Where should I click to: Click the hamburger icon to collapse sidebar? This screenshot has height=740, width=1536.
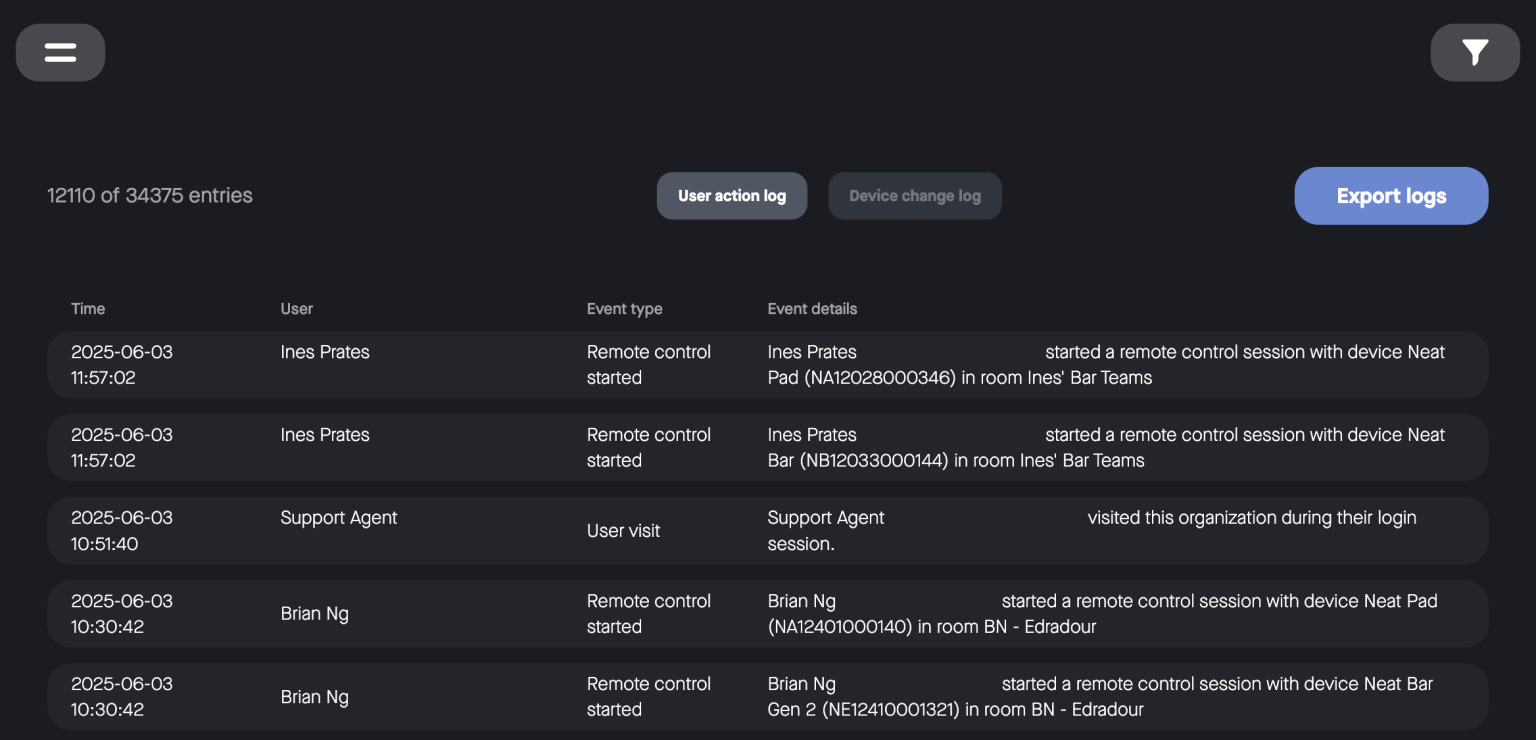coord(60,52)
